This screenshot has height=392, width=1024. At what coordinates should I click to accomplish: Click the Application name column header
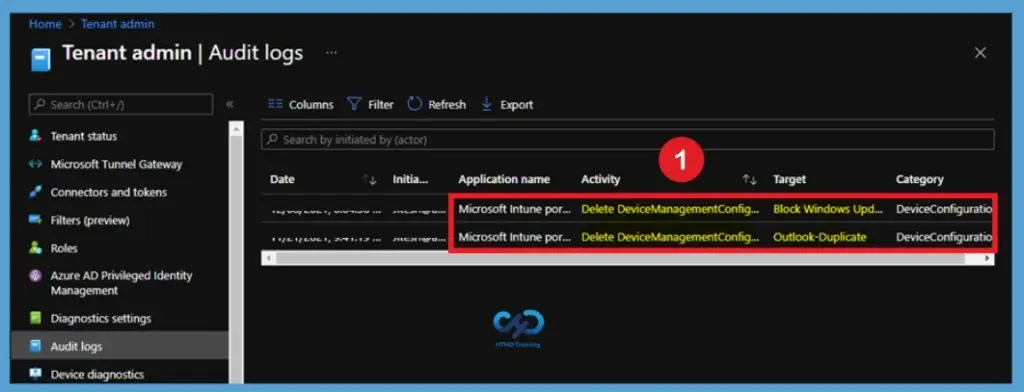504,179
